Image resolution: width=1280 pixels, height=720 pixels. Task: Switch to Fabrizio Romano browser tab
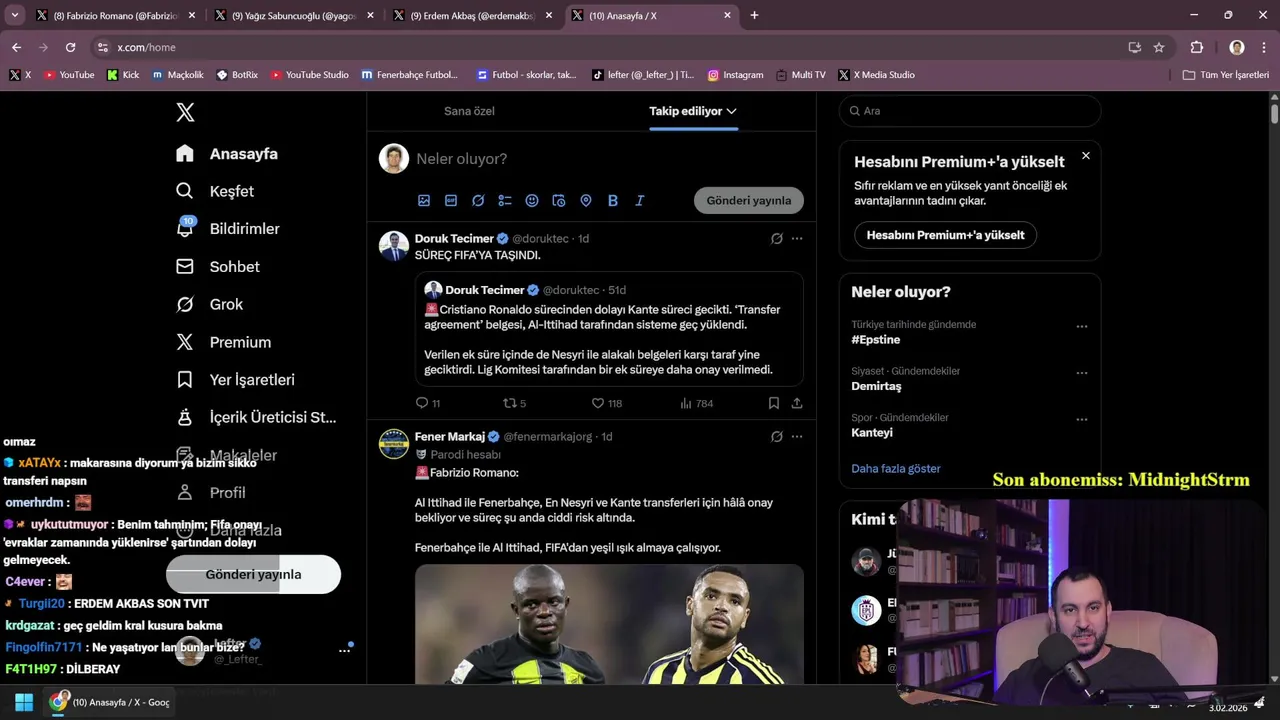115,15
